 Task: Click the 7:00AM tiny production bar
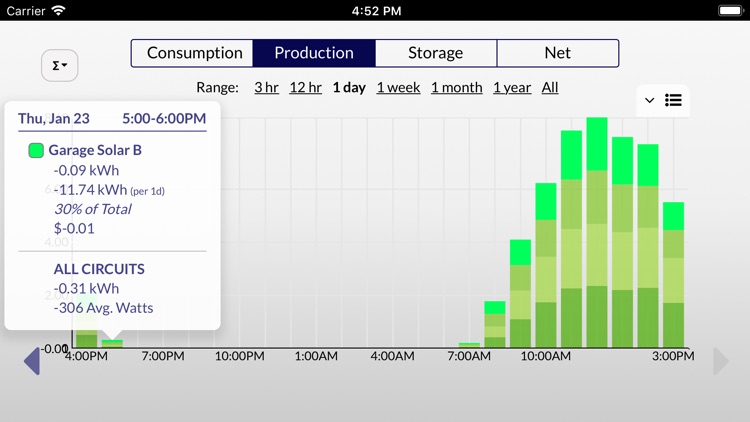pyautogui.click(x=469, y=345)
